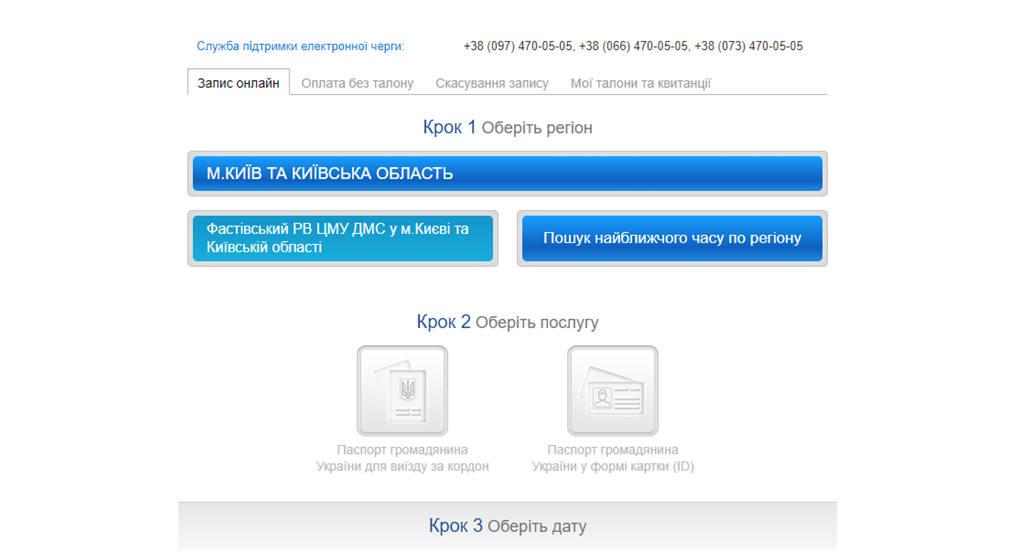The image size is (1020, 558).
Task: Click the Крок 1 Оберіть регіон heading
Action: 507,128
